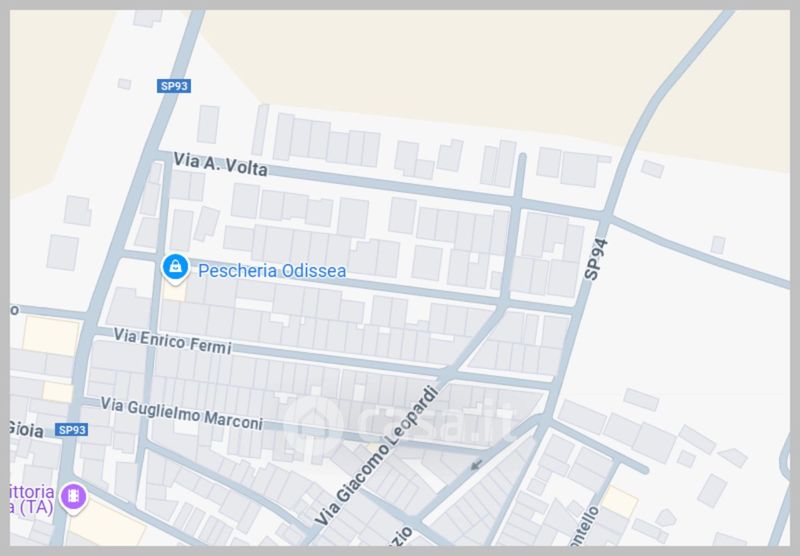
Task: Click the casa.it watermark logo
Action: (x=398, y=423)
